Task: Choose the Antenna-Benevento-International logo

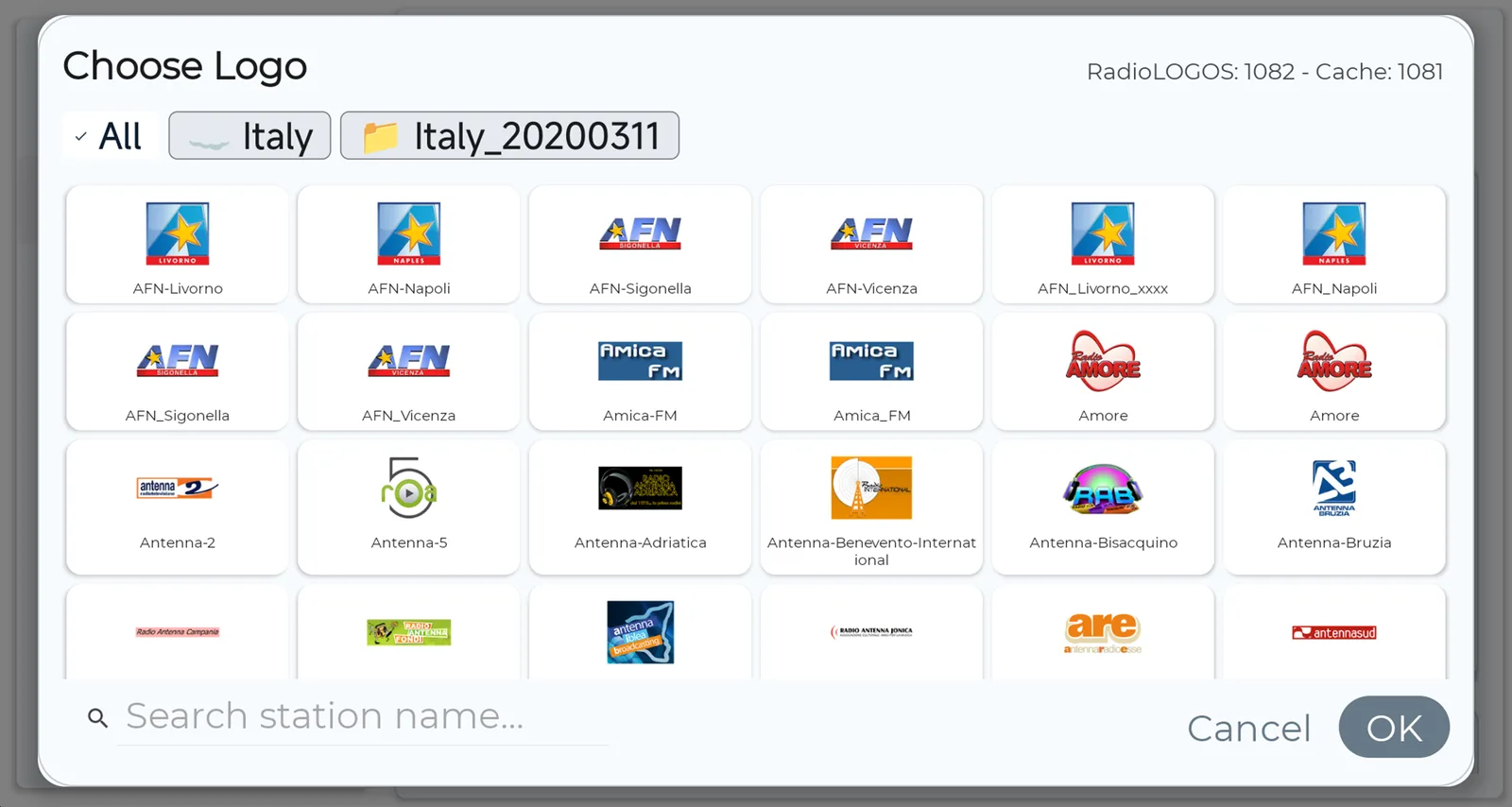Action: (871, 507)
